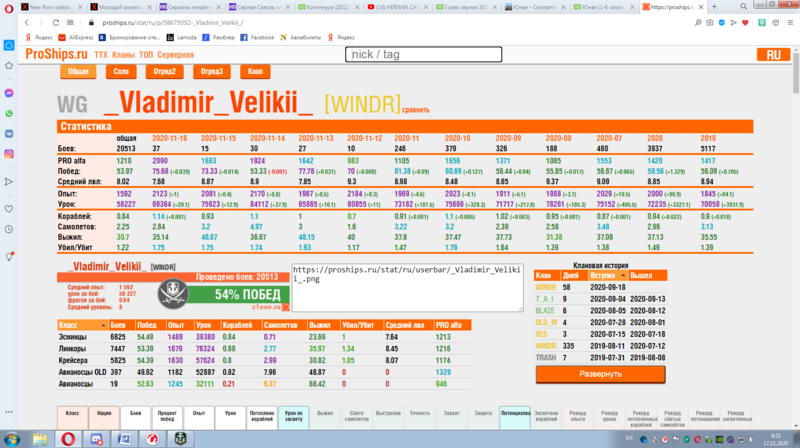This screenshot has width=800, height=448.
Task: Open Opera sidebar history clock icon
Action: point(9,229)
